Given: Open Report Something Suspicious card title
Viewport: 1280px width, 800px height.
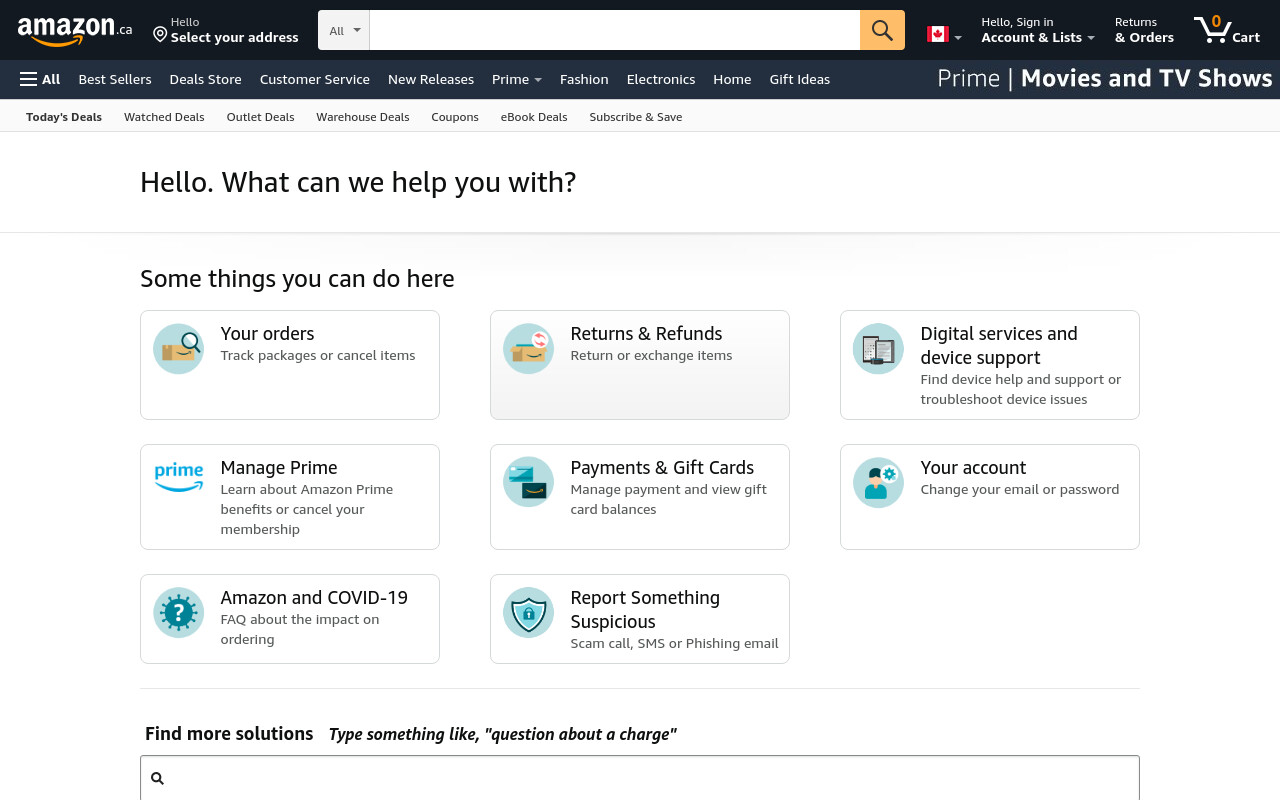Looking at the screenshot, I should [x=645, y=610].
